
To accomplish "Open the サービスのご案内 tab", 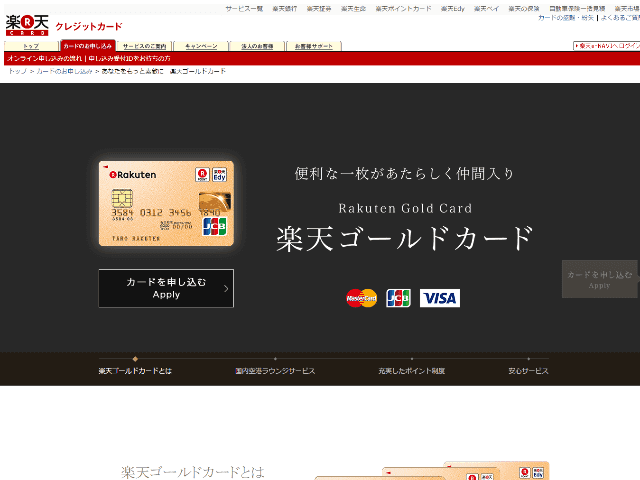I will (144, 46).
